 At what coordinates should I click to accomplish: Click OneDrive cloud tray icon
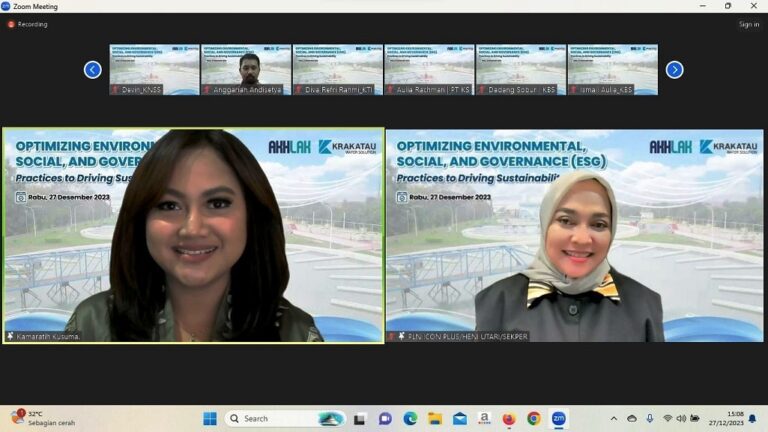coord(632,419)
